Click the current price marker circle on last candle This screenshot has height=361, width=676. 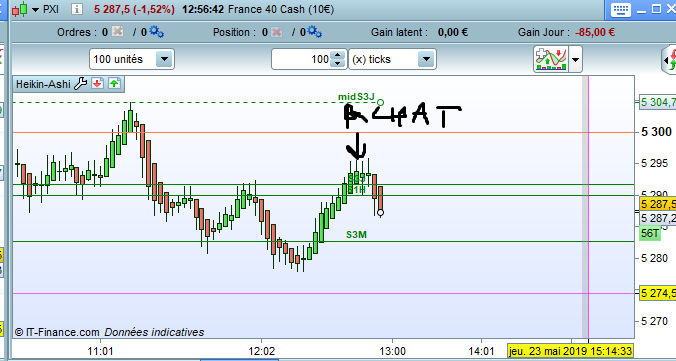(380, 213)
